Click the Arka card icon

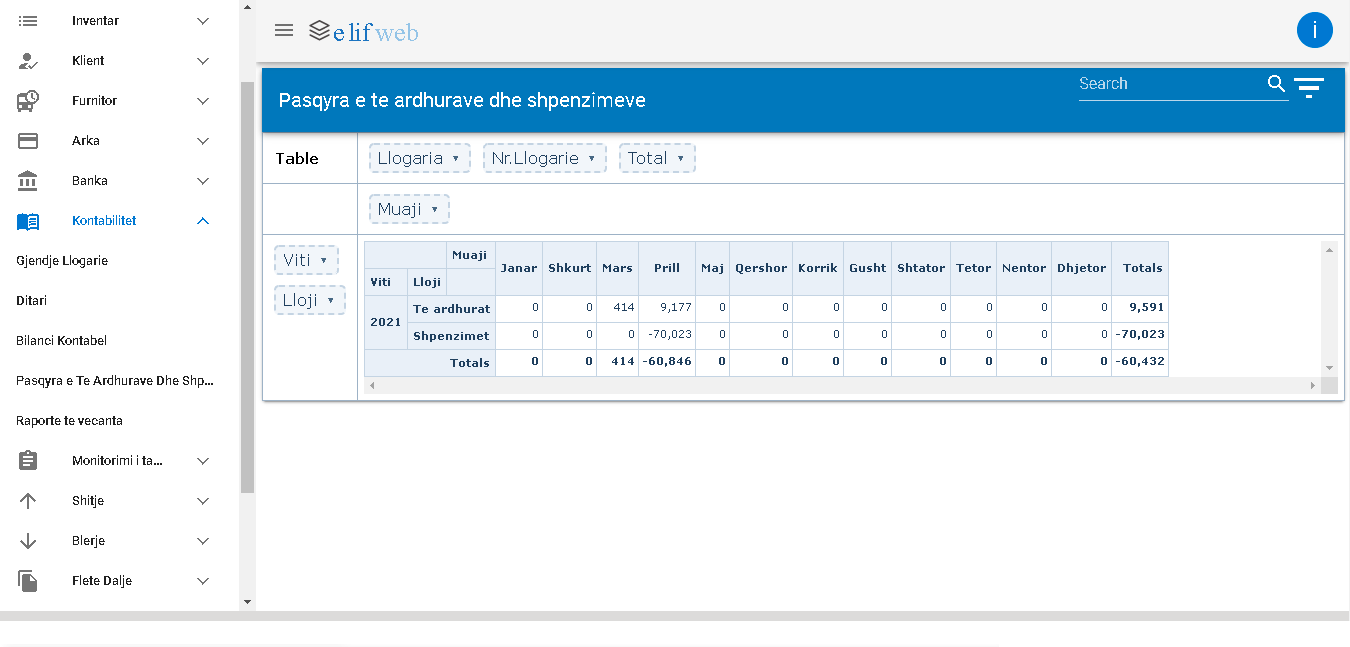pos(28,141)
